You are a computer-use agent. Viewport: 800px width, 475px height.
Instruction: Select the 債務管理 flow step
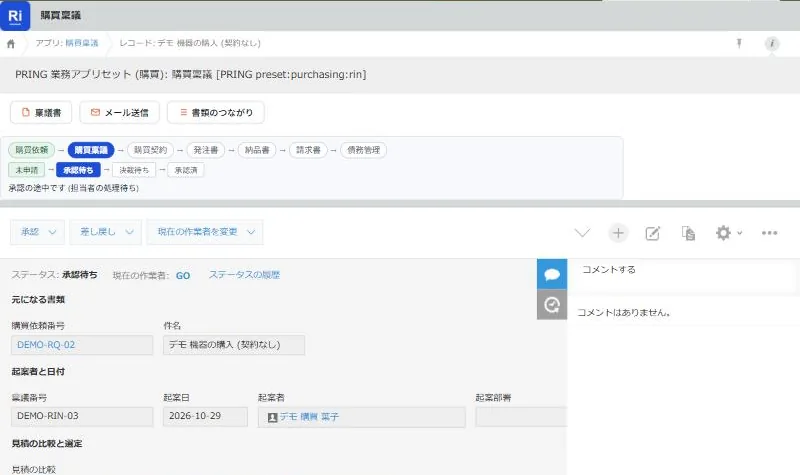click(x=363, y=150)
